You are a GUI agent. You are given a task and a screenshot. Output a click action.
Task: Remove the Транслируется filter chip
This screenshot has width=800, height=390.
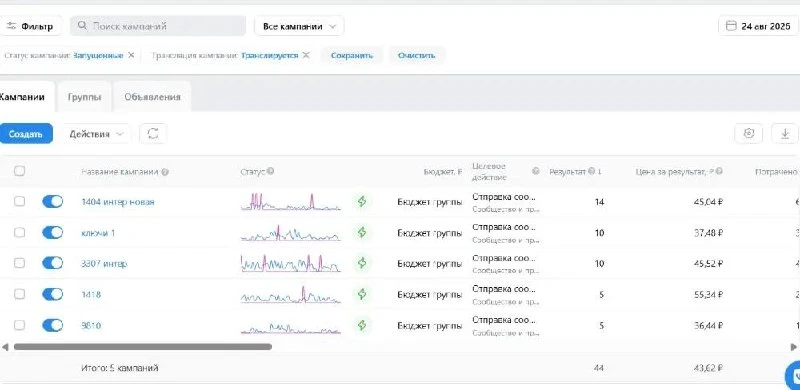tap(306, 55)
